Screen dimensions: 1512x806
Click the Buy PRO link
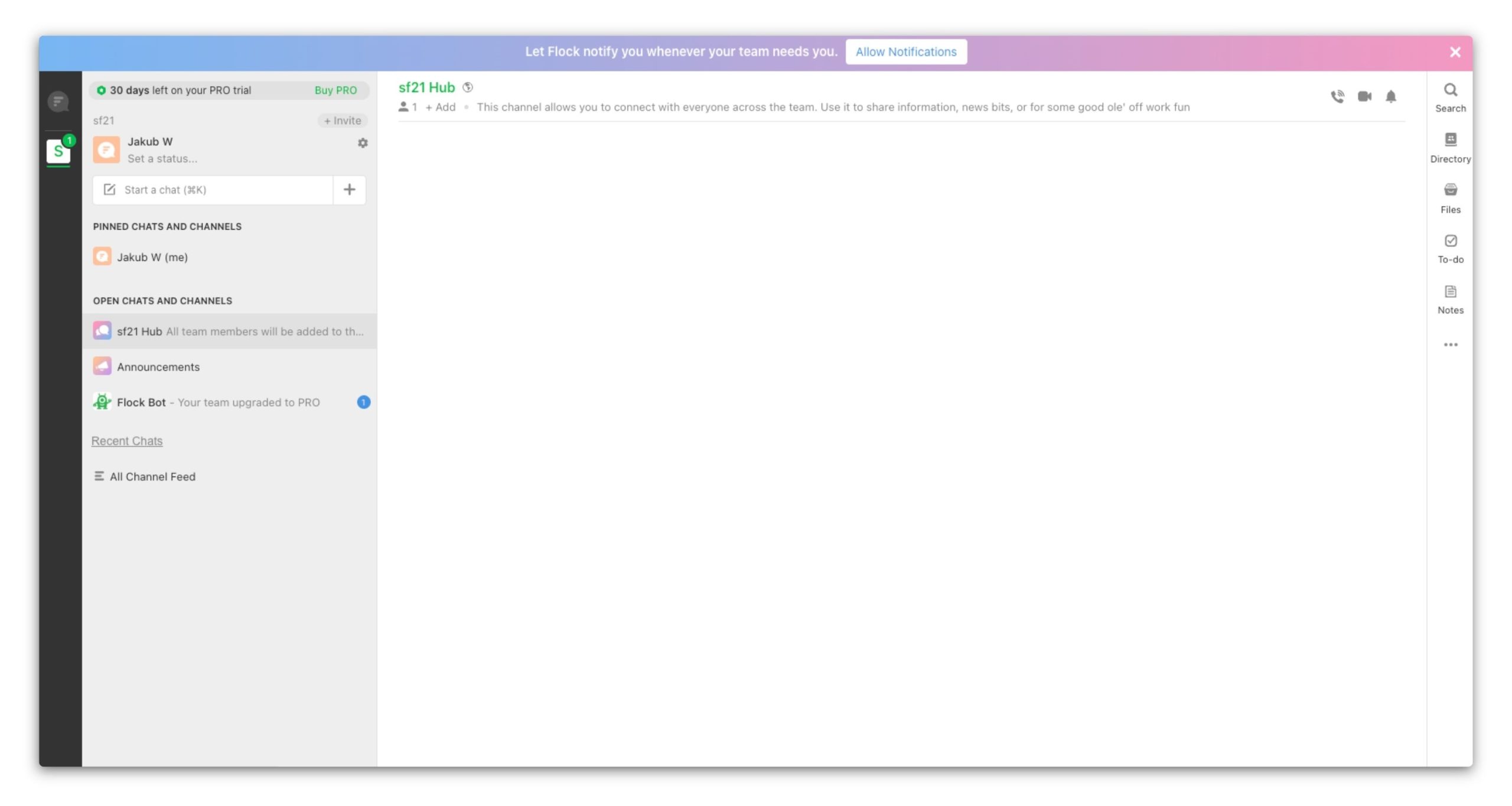(x=335, y=90)
